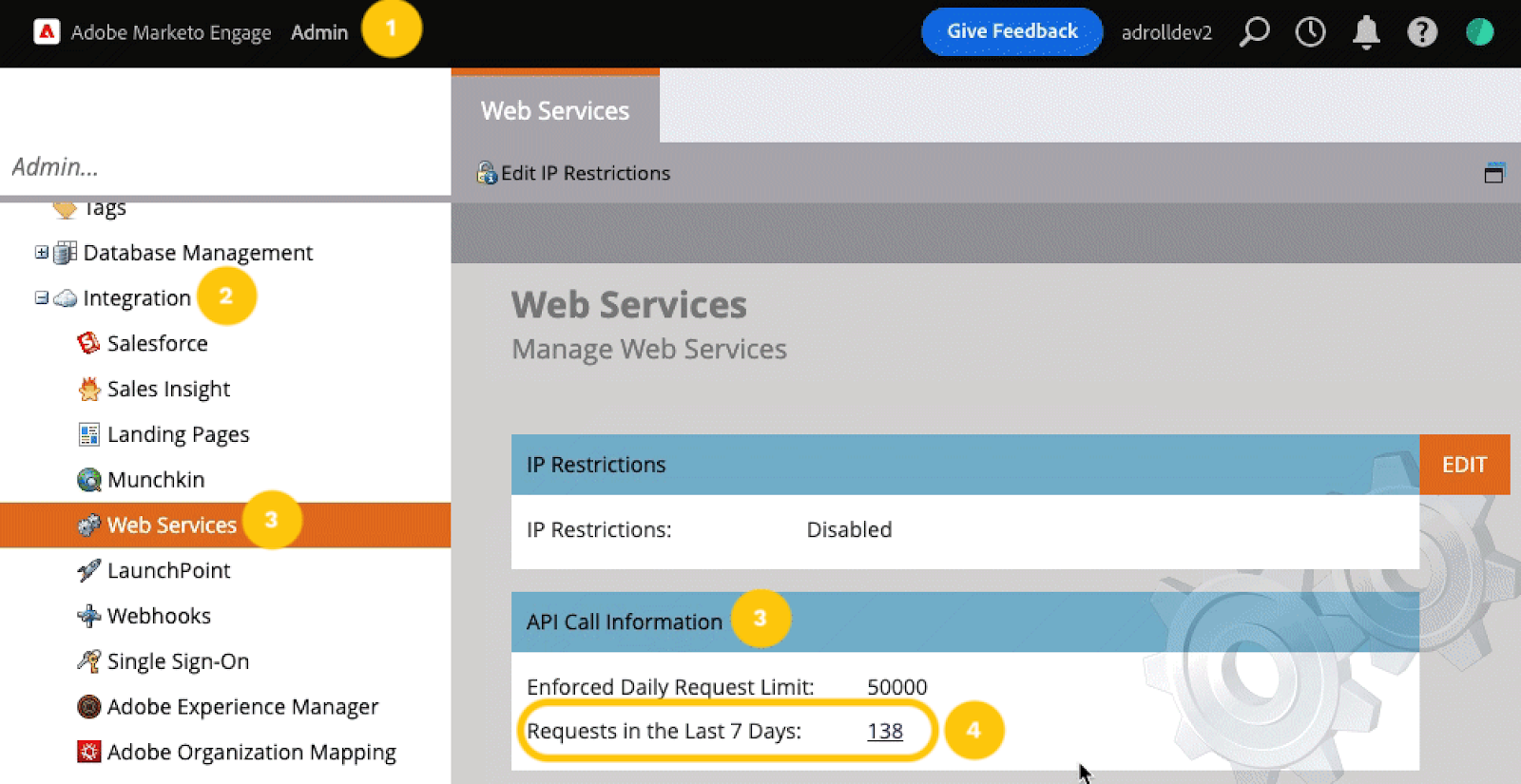Select Landing Pages in the tree
Screen dimensions: 1521x784
point(178,434)
